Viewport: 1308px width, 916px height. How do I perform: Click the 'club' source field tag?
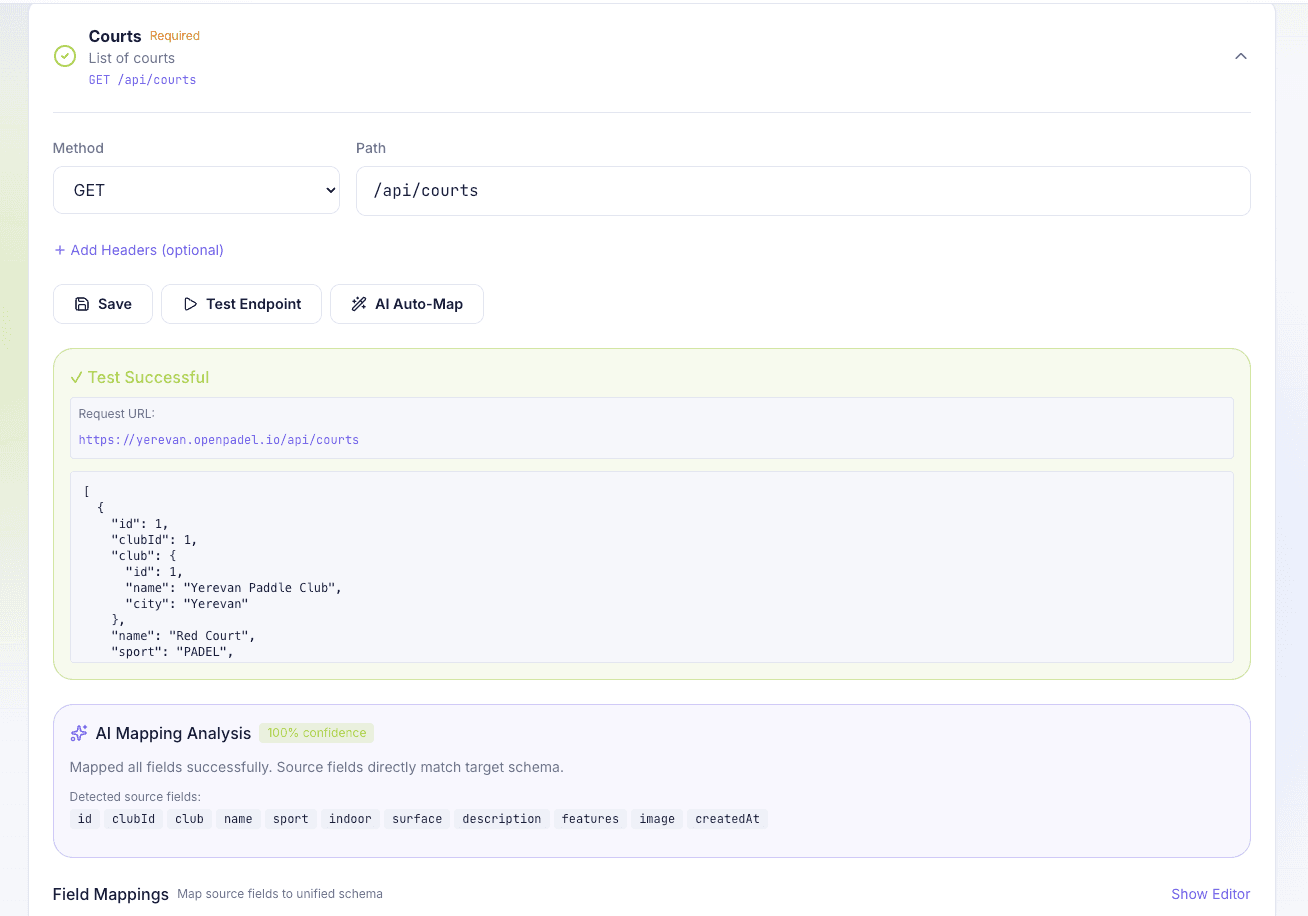189,819
